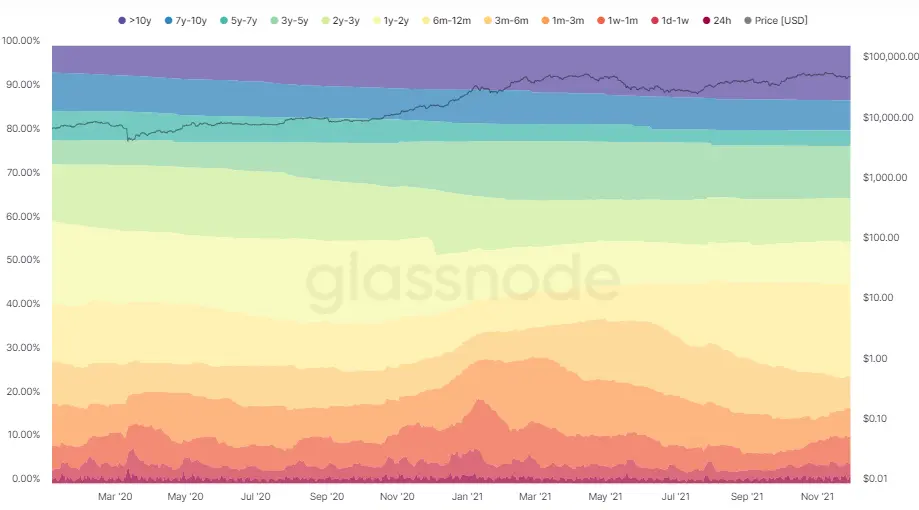Click the 50.00% y-axis label
919x510 pixels.
pyautogui.click(x=23, y=260)
